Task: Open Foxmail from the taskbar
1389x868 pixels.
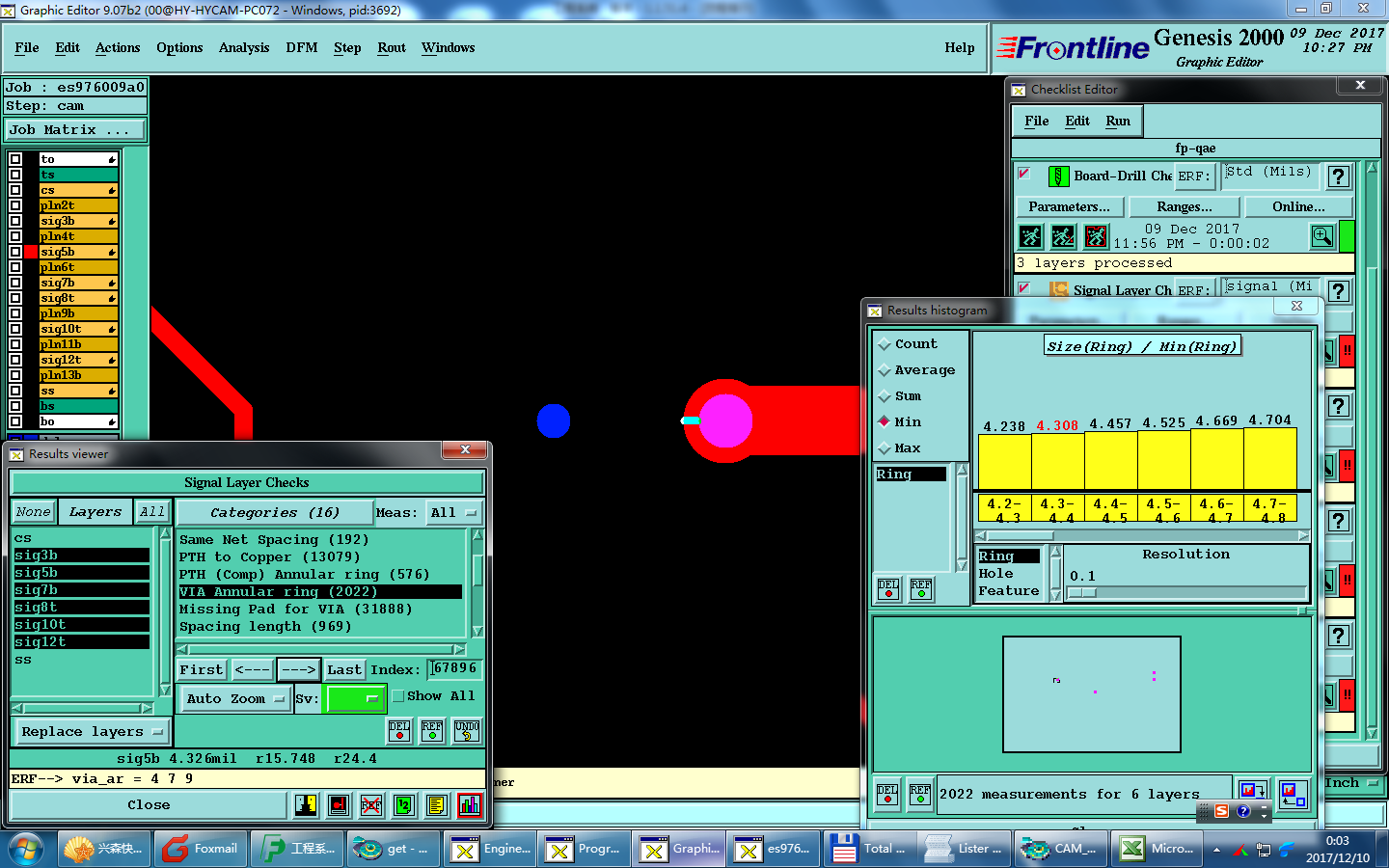Action: tap(200, 849)
